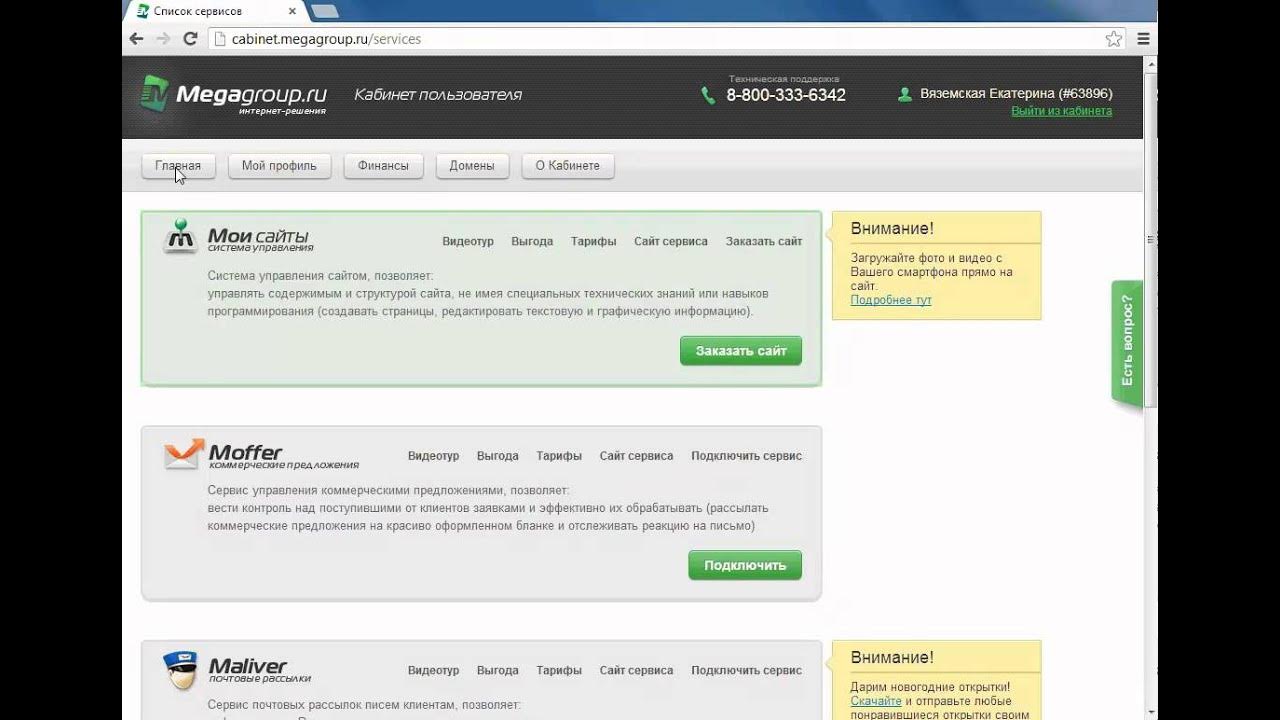Click page vertical scrollbar up arrow

[1151, 63]
